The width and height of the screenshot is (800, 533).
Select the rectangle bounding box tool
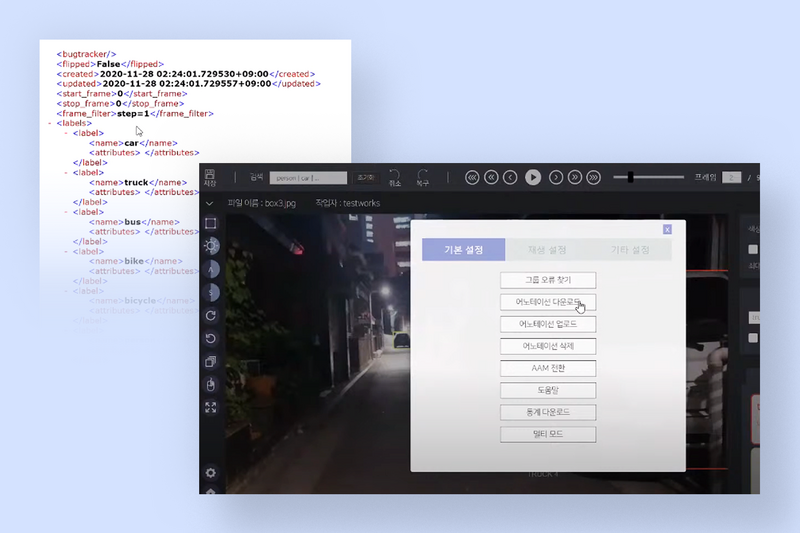211,223
